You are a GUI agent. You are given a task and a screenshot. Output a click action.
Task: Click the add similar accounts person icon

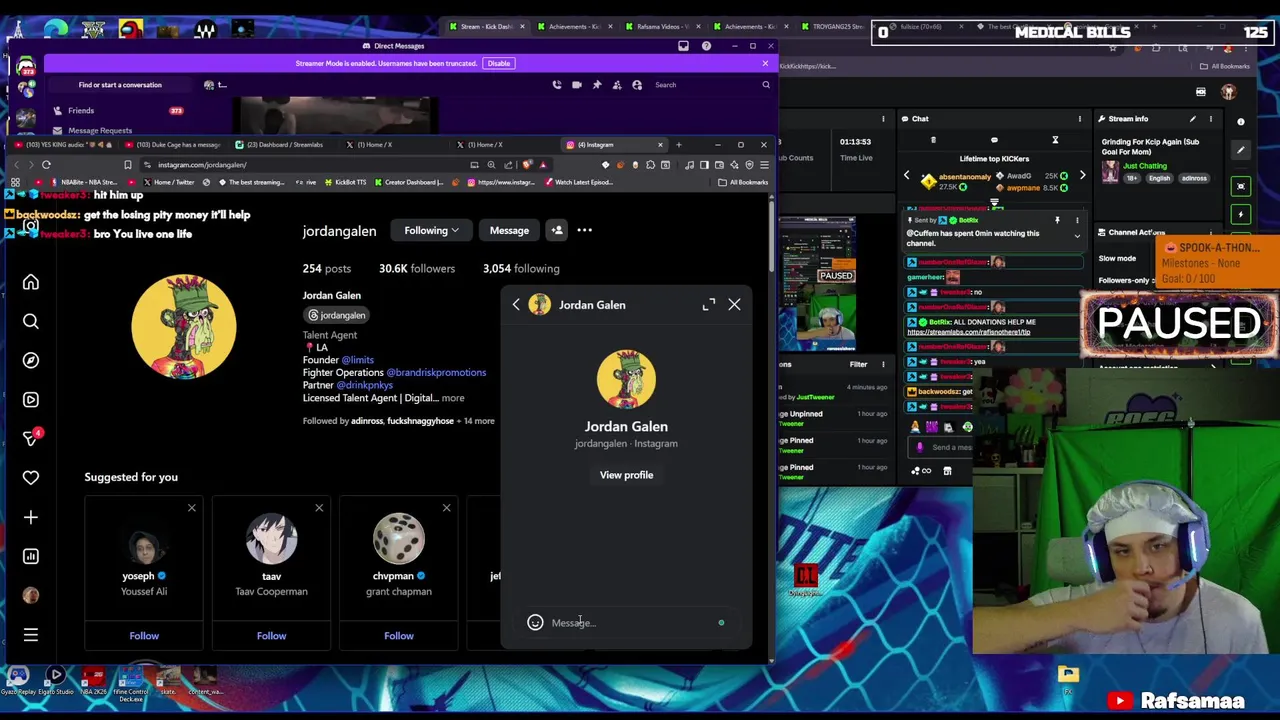557,231
